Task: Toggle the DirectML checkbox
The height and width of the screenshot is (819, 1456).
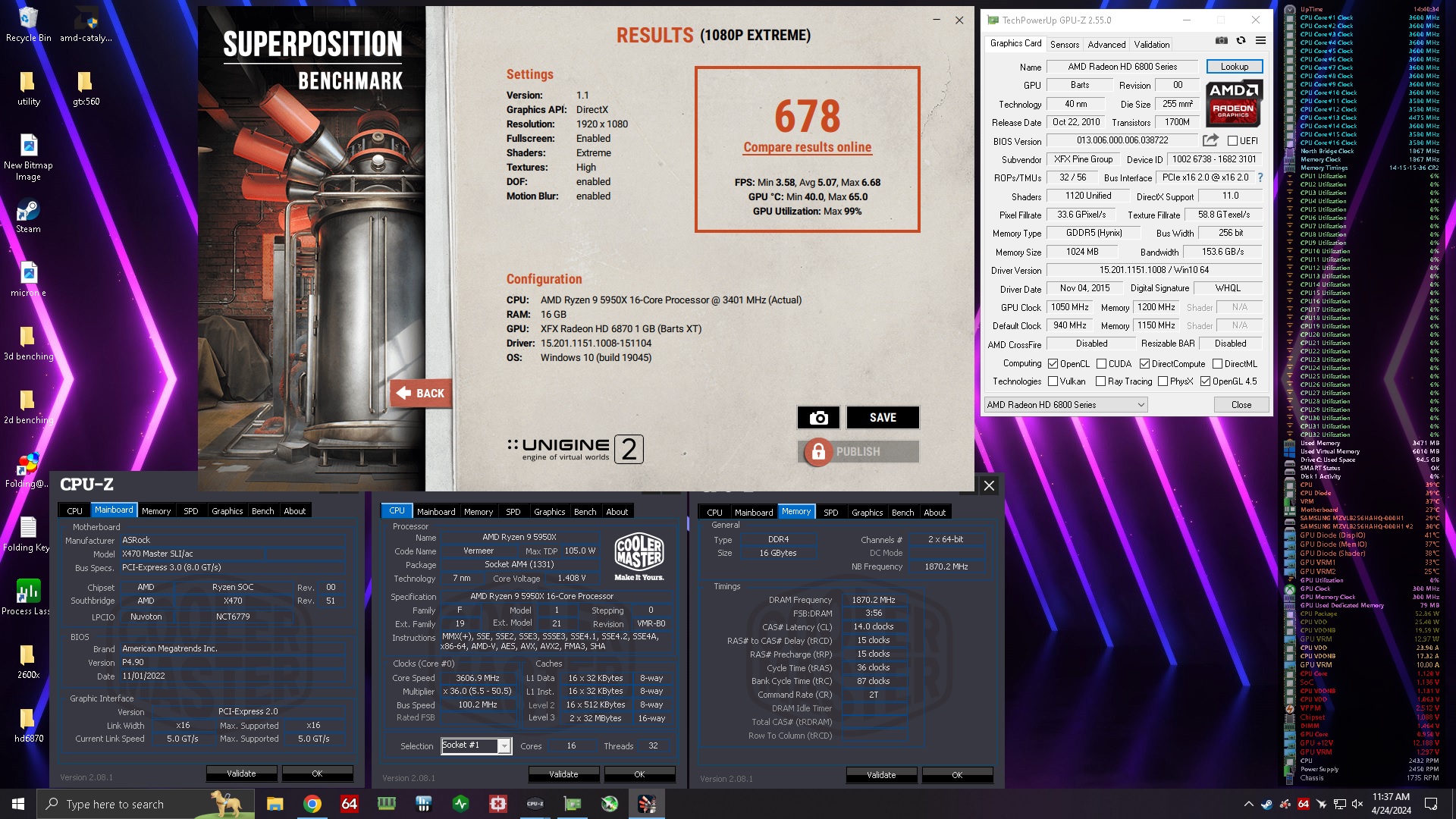Action: click(x=1217, y=364)
